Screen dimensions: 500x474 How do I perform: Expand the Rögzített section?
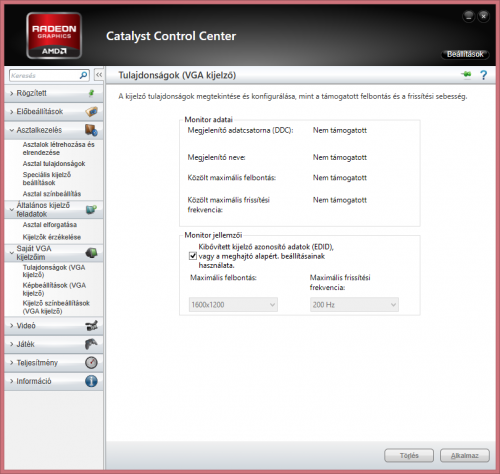pos(53,93)
